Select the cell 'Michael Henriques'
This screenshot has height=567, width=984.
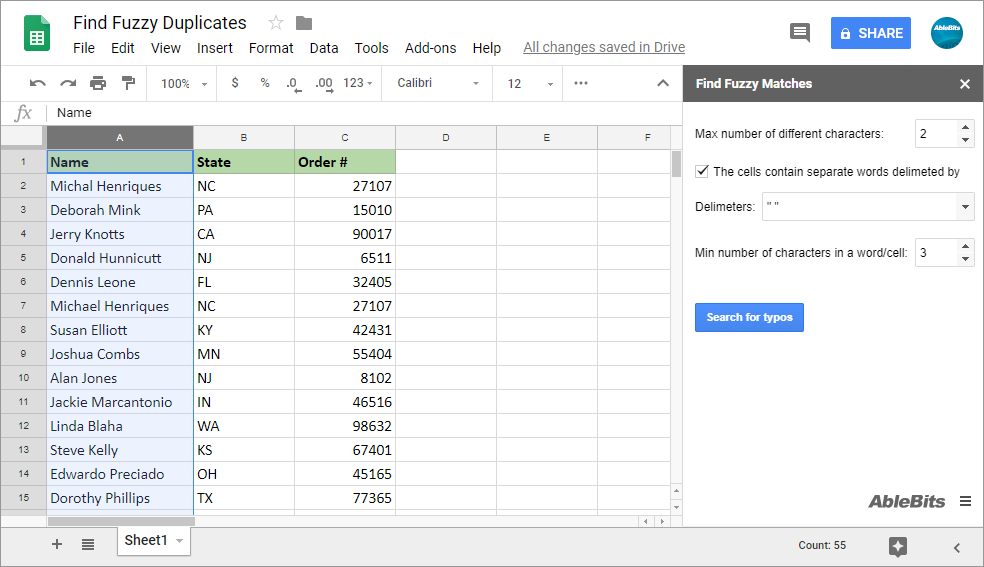[x=120, y=306]
